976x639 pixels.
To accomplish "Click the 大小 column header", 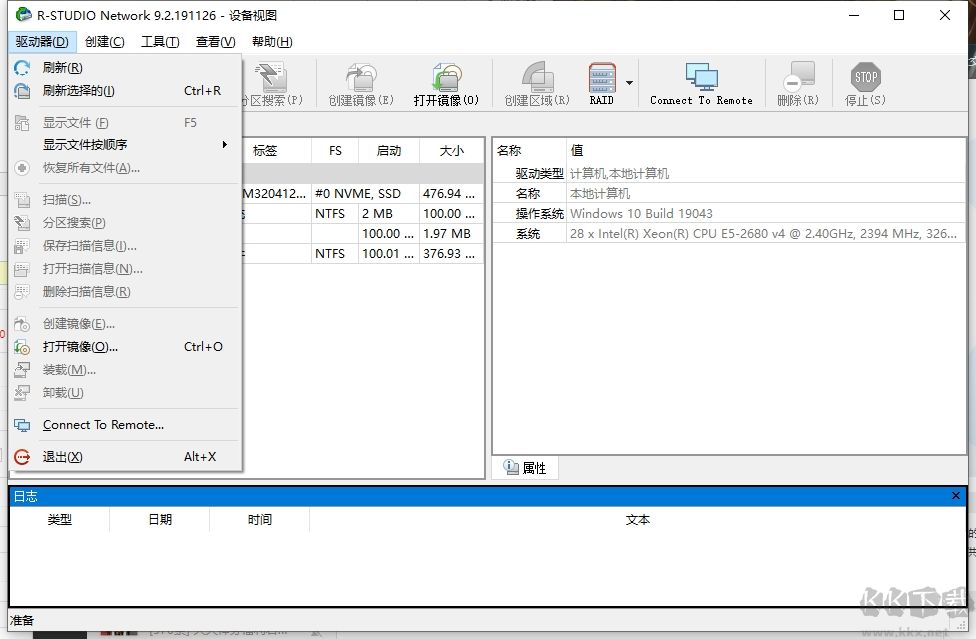I will tap(452, 151).
